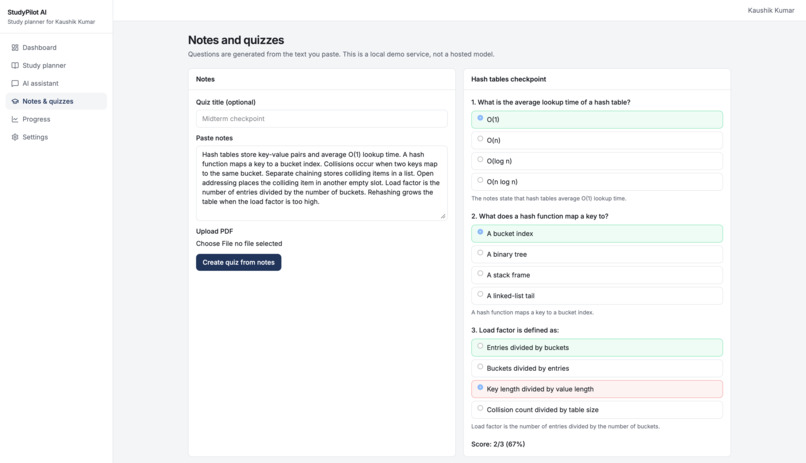Open the Dashboard page
This screenshot has width=806, height=463.
pyautogui.click(x=56, y=47)
